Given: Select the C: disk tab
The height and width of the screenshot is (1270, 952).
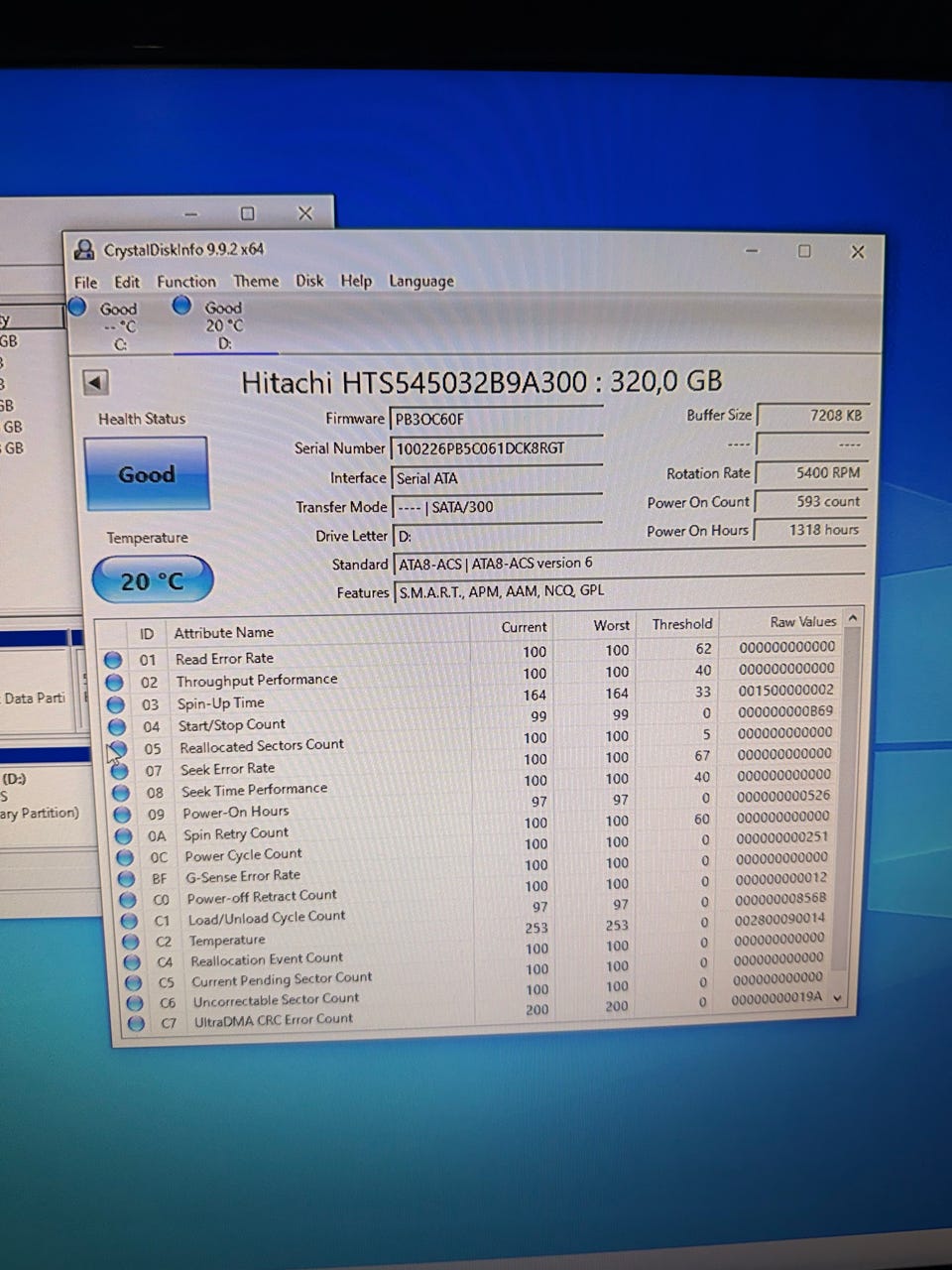Looking at the screenshot, I should click(x=107, y=325).
